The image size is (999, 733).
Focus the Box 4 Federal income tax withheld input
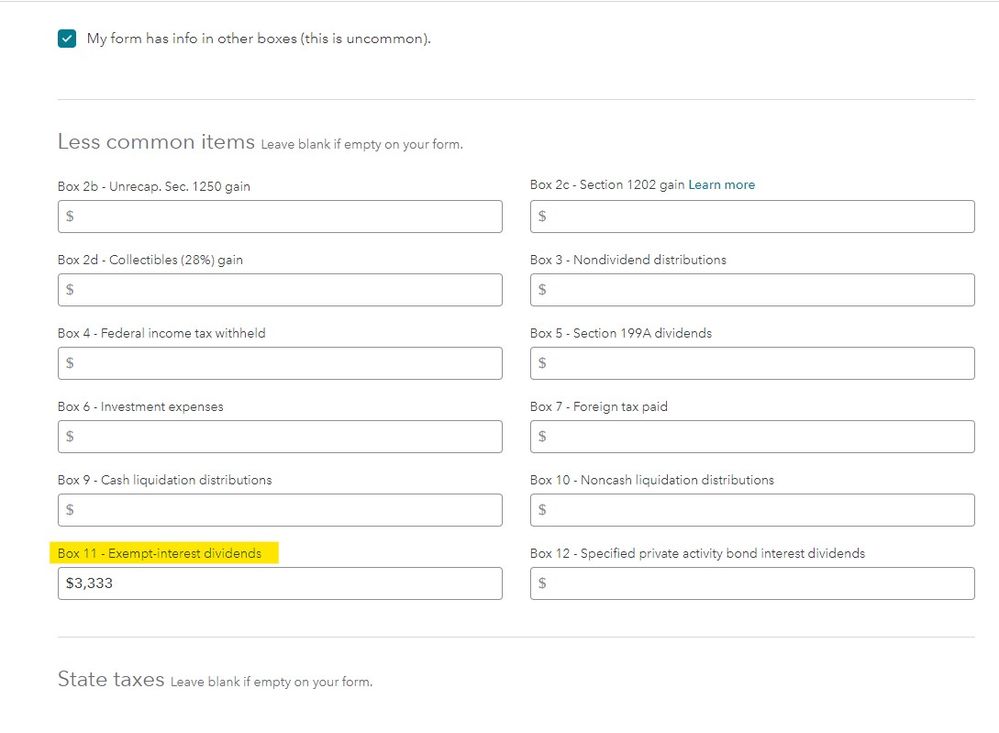point(280,363)
